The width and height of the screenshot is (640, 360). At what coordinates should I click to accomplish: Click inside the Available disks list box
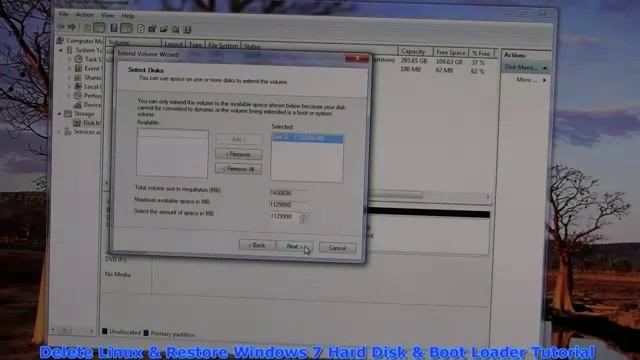point(172,153)
